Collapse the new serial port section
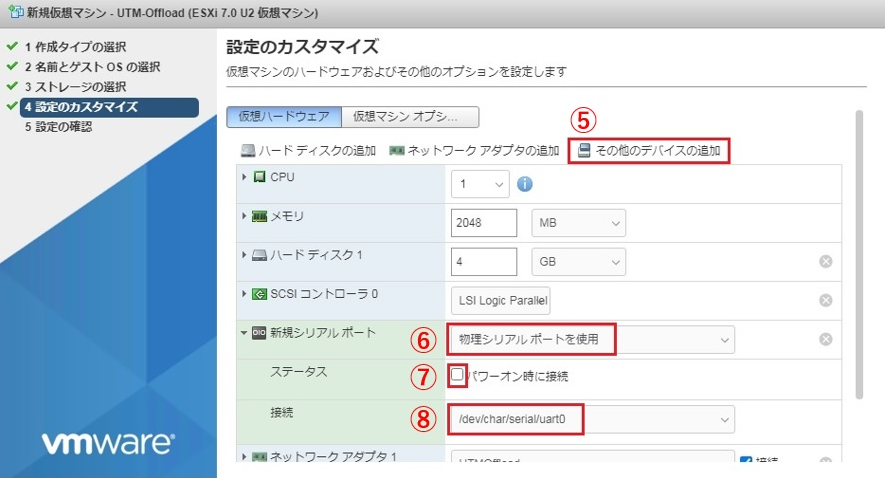 pos(244,332)
